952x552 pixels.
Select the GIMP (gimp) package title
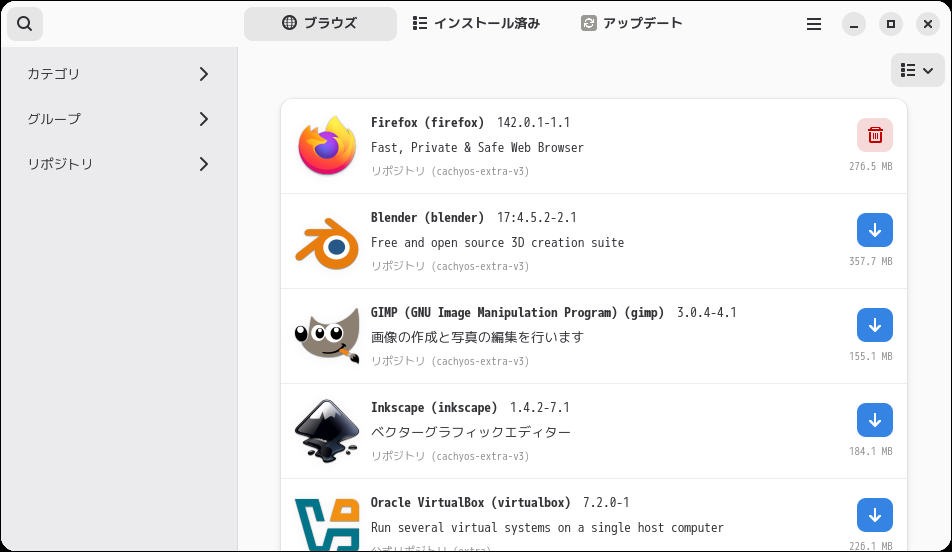click(517, 313)
